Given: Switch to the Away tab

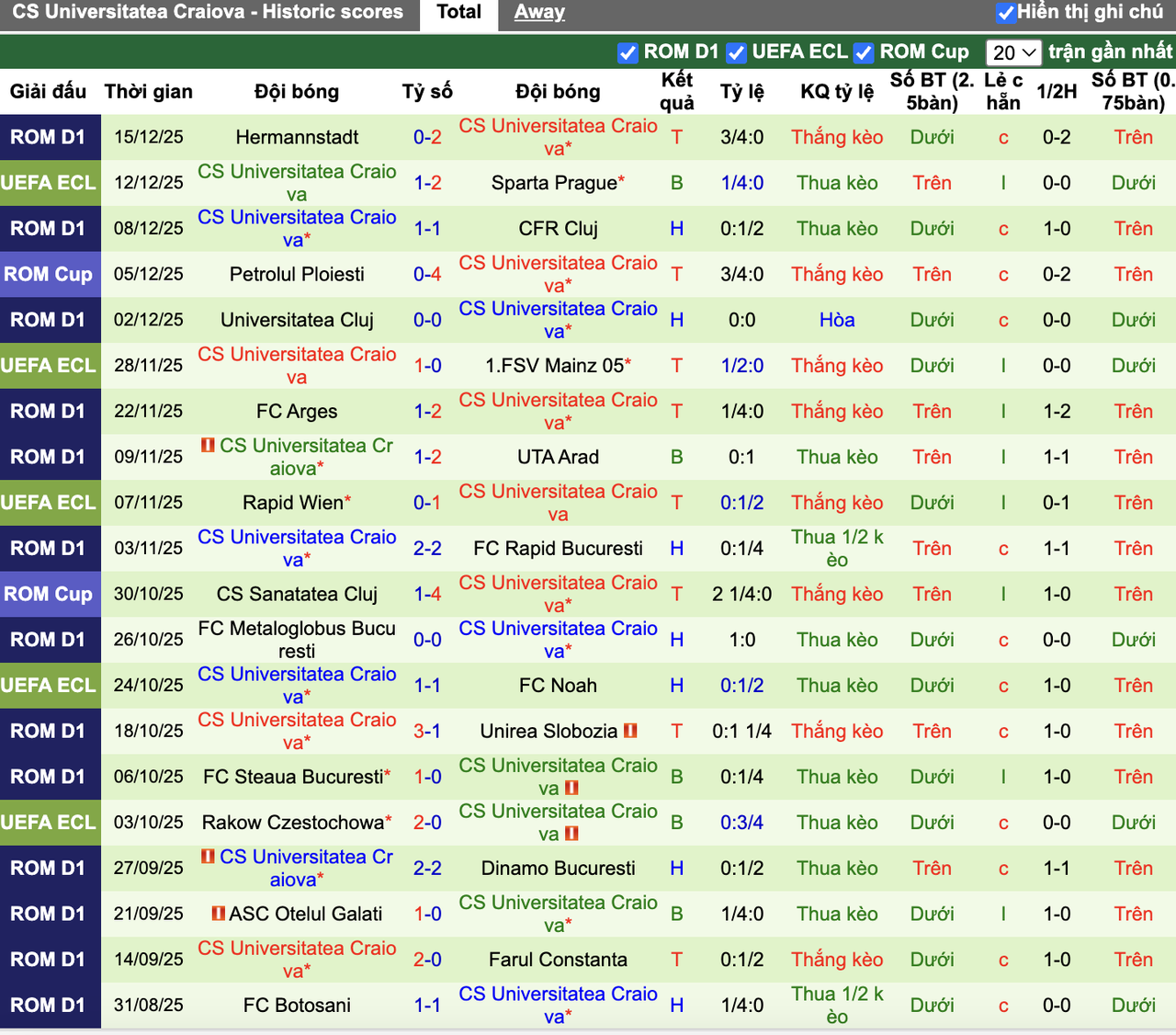Looking at the screenshot, I should tap(539, 13).
